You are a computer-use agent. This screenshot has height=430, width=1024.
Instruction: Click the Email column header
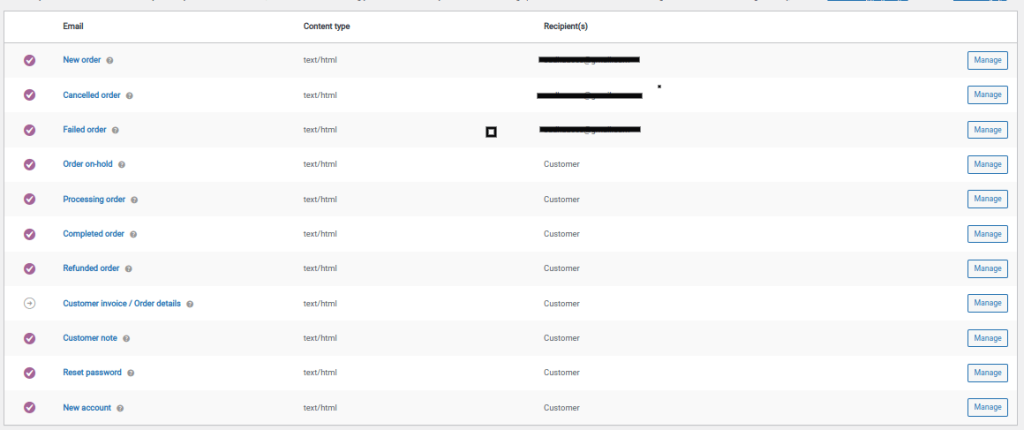[73, 25]
